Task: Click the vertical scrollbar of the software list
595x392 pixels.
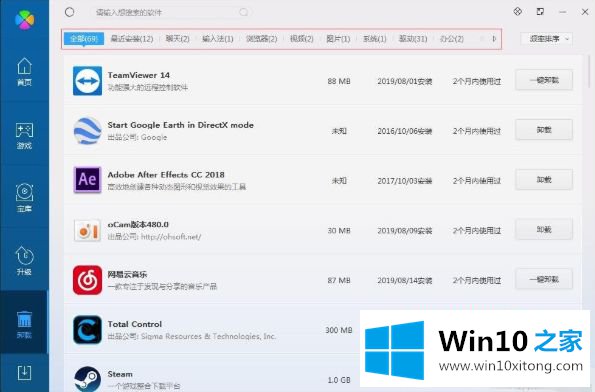Action: [589, 71]
